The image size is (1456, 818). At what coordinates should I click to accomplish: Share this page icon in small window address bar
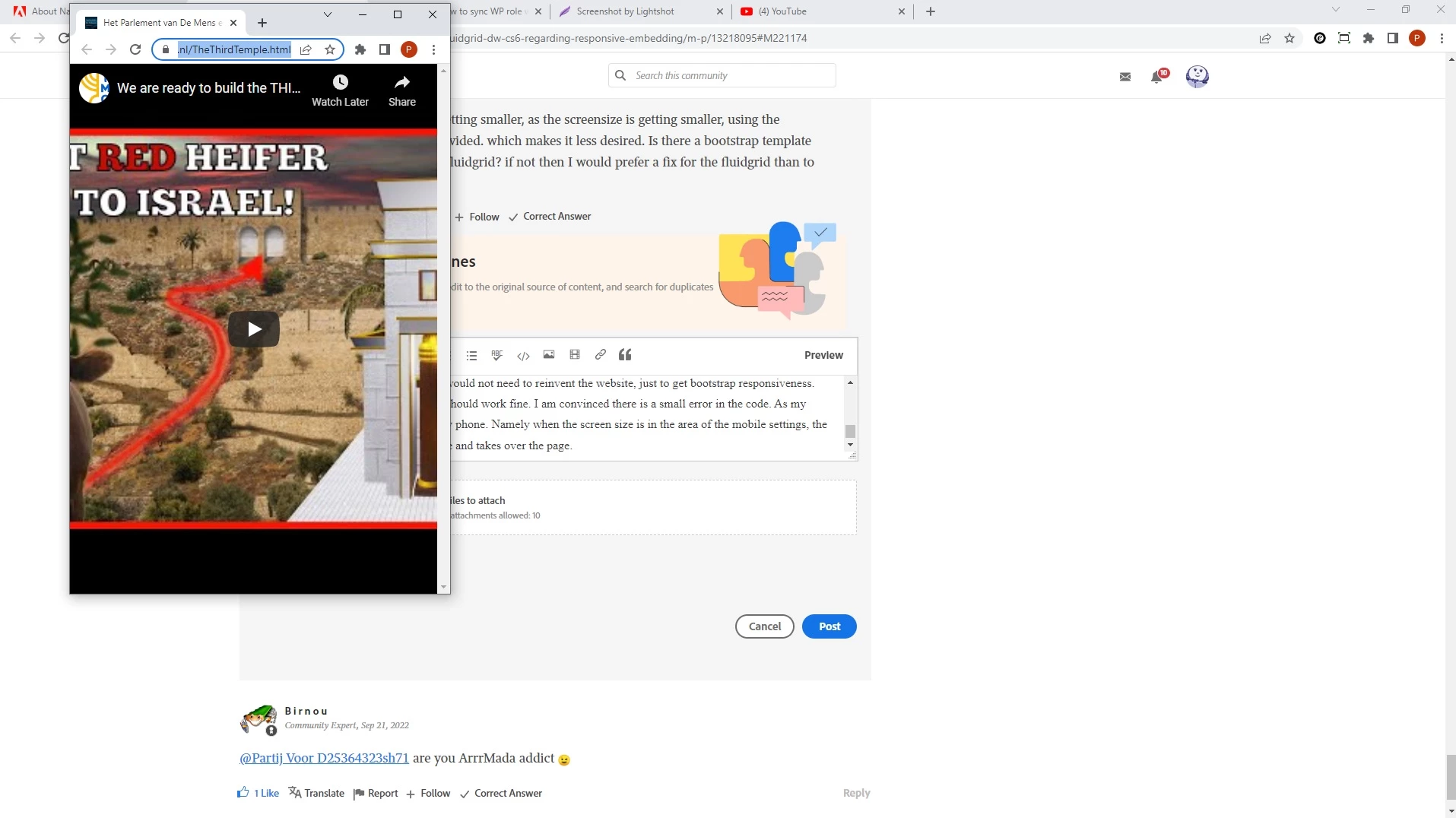306,49
